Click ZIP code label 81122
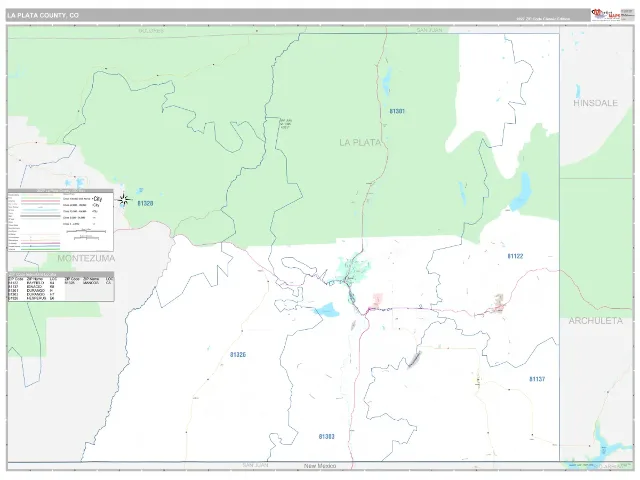This screenshot has width=640, height=480. pyautogui.click(x=515, y=256)
